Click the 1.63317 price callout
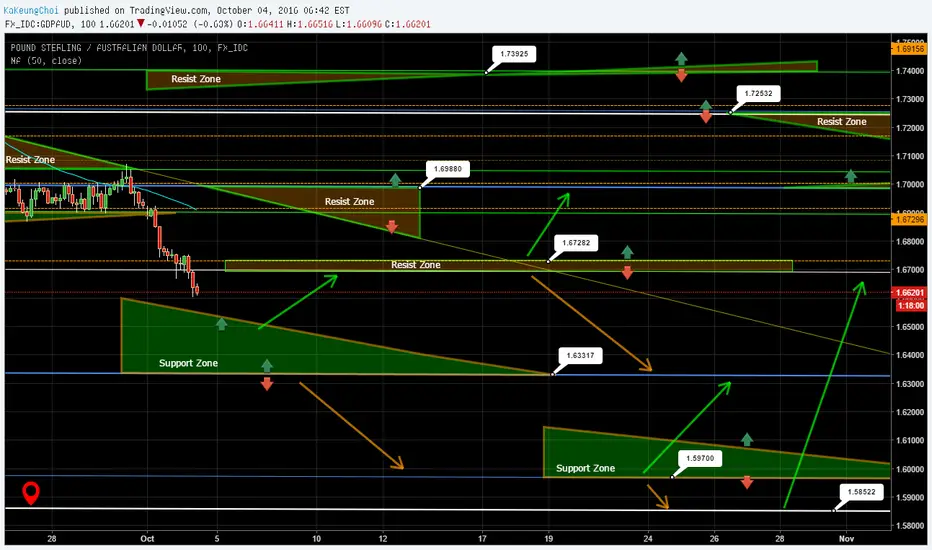The height and width of the screenshot is (550, 932). coord(580,356)
